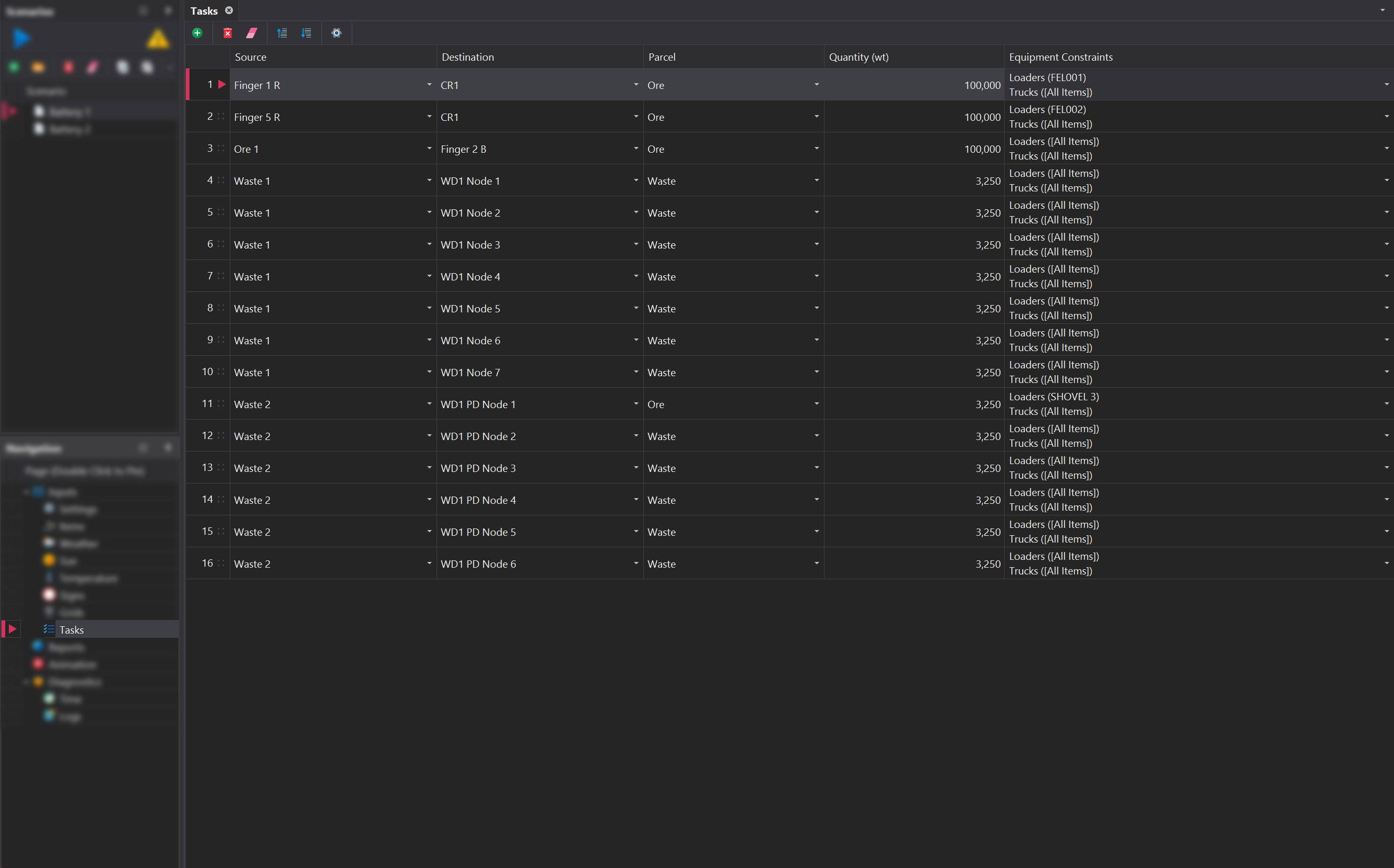This screenshot has height=868, width=1394.
Task: Select Tasks in the Navigation tree
Action: pos(71,629)
